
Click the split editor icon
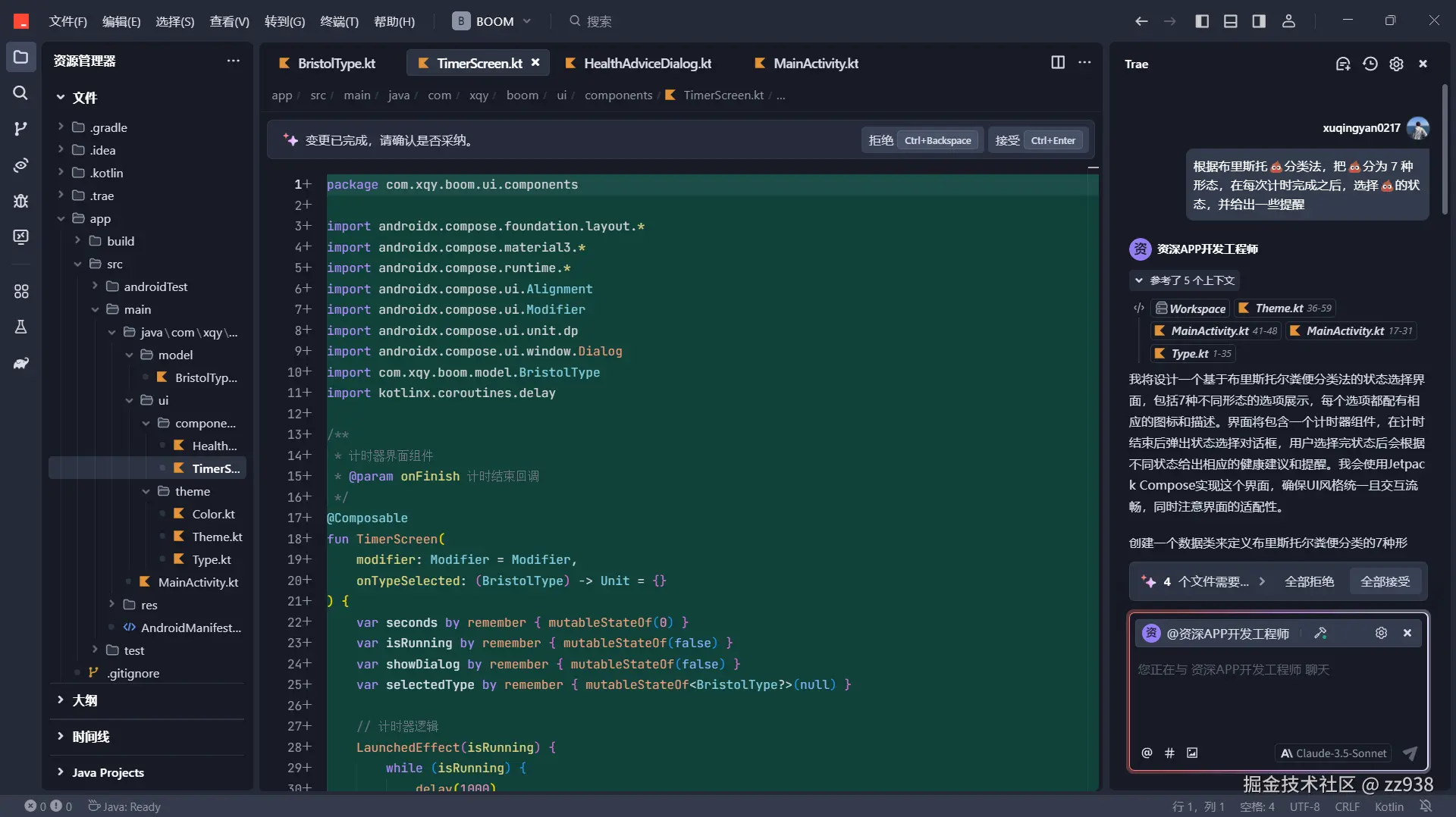click(x=1058, y=62)
